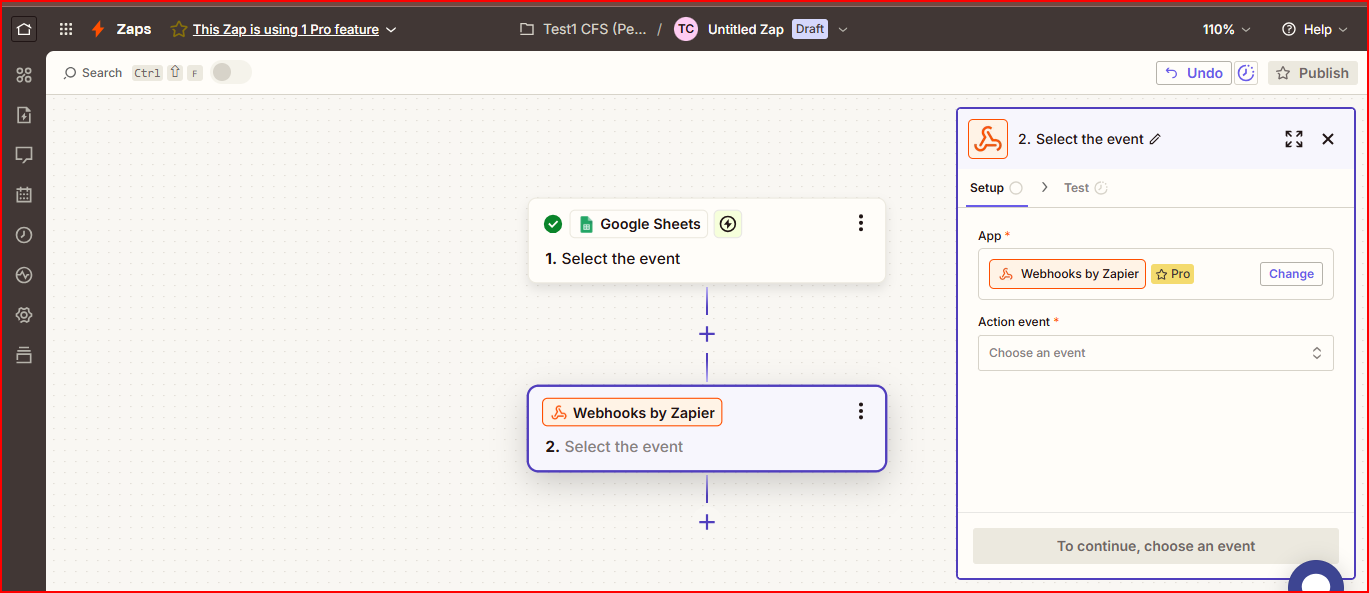The width and height of the screenshot is (1369, 593).
Task: Open the sidebar four-tile components icon
Action: click(24, 75)
